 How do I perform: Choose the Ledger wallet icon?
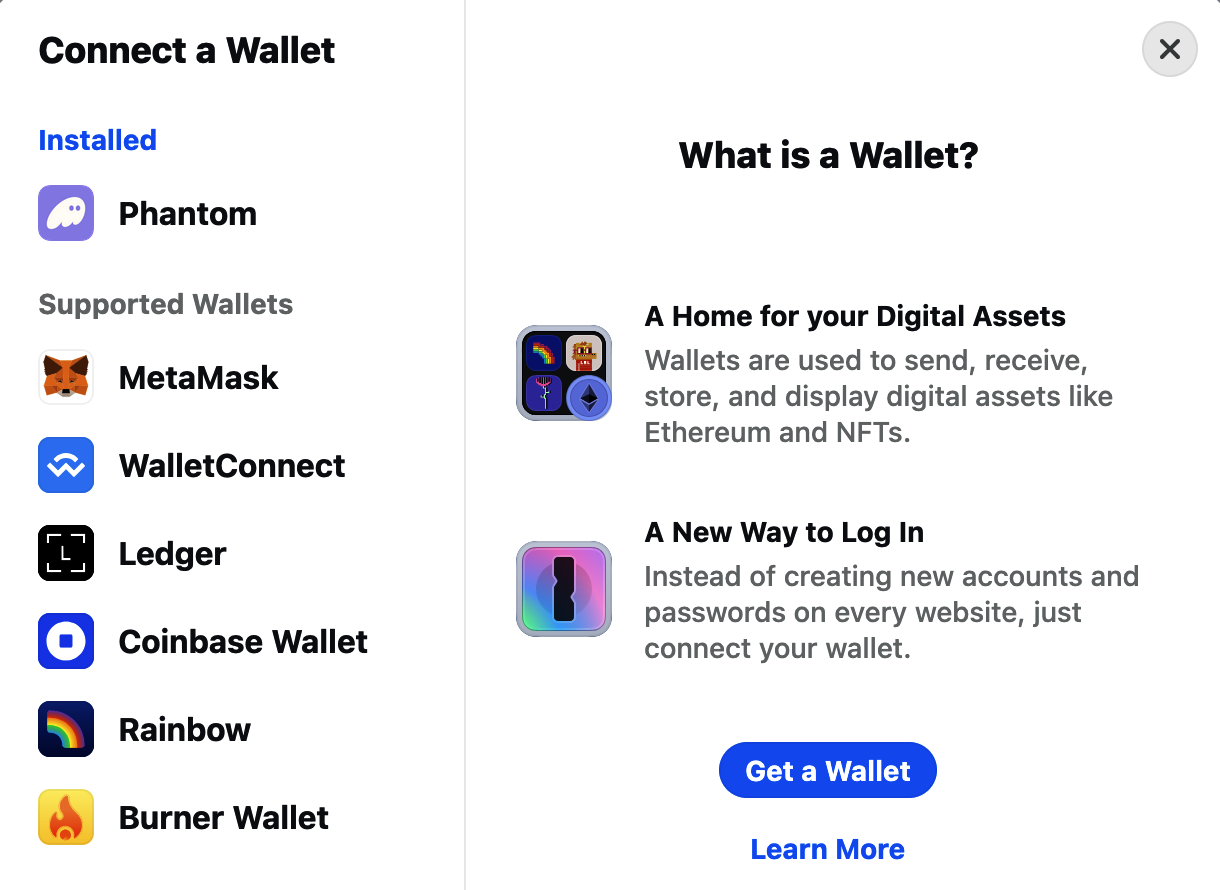[x=65, y=553]
